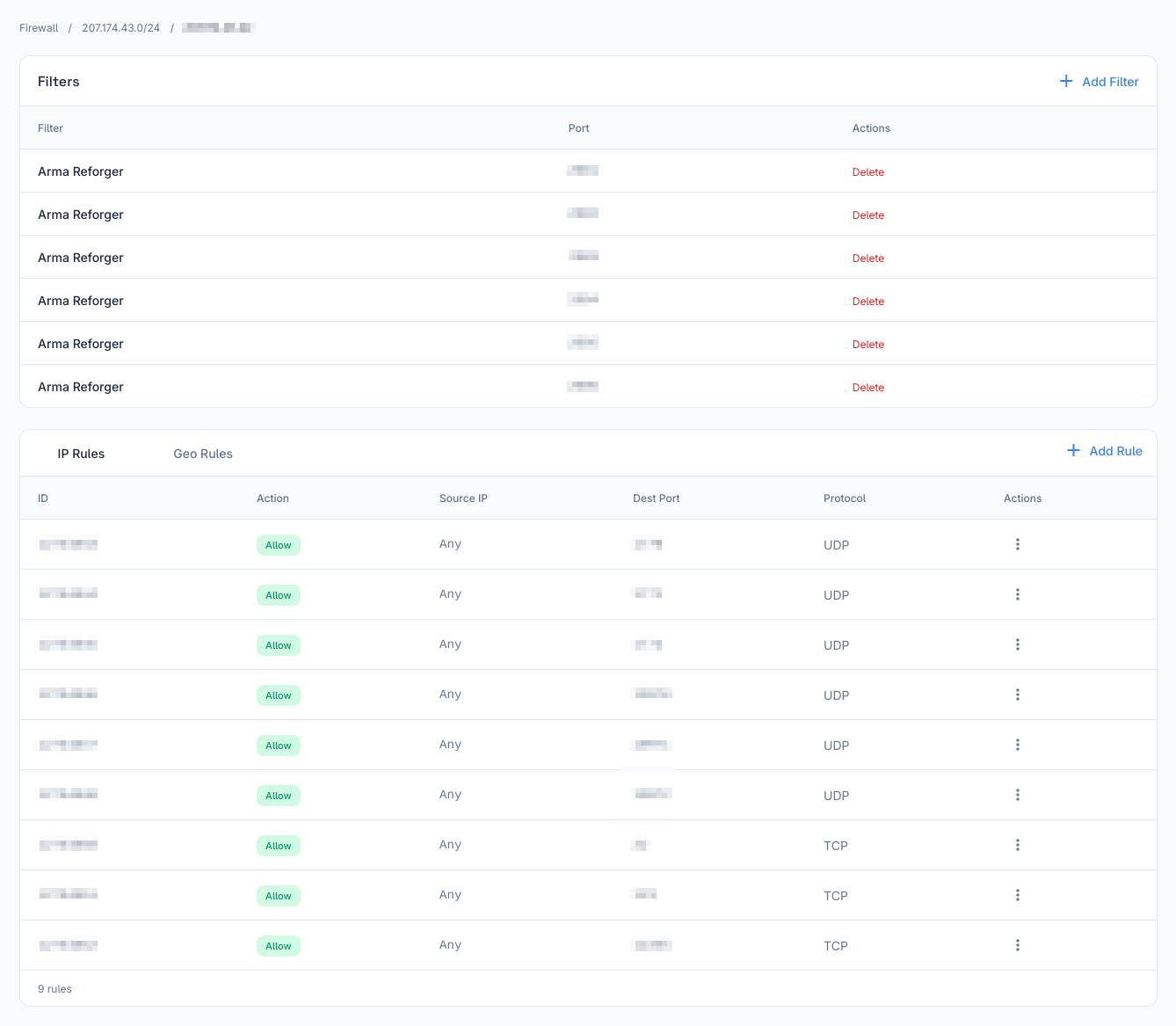1176x1026 pixels.
Task: Click the UDP protocol cell in the first rule
Action: click(837, 545)
